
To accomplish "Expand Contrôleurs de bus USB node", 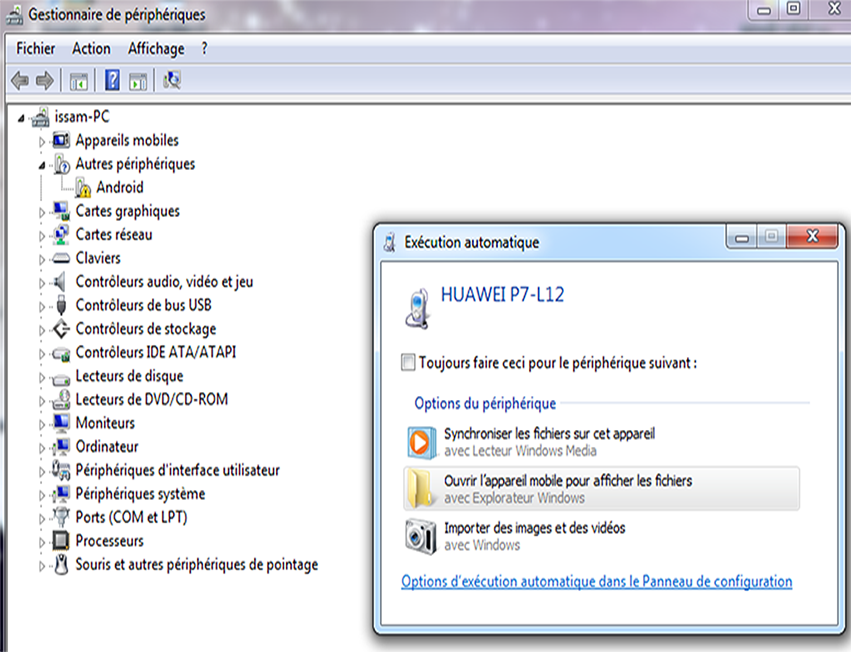I will pyautogui.click(x=42, y=307).
